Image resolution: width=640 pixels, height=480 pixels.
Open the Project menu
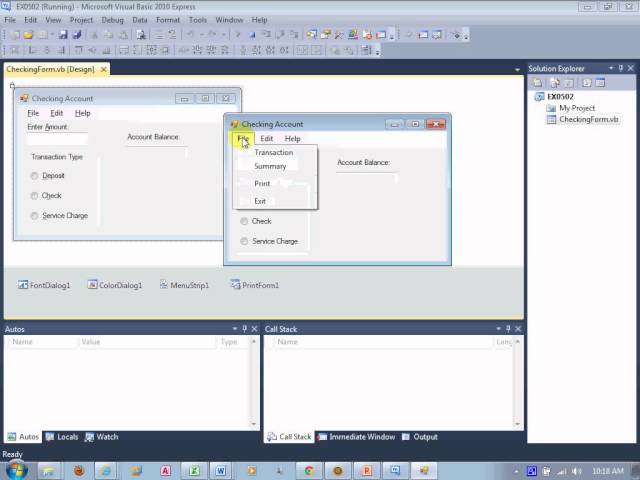point(81,20)
